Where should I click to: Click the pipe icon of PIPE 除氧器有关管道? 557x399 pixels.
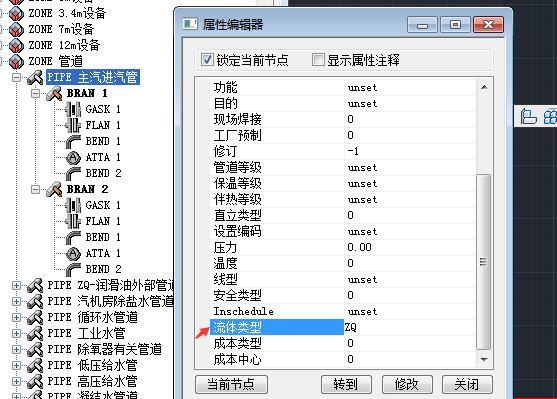35,349
